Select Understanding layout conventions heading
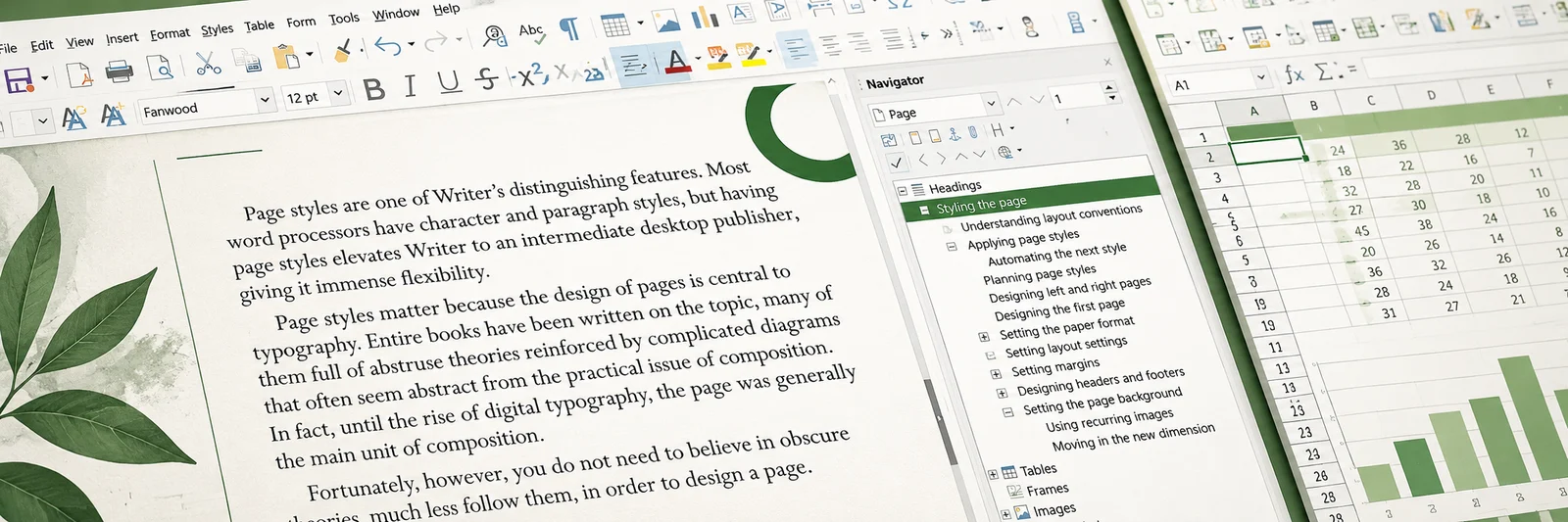This screenshot has width=1568, height=522. (x=1051, y=217)
